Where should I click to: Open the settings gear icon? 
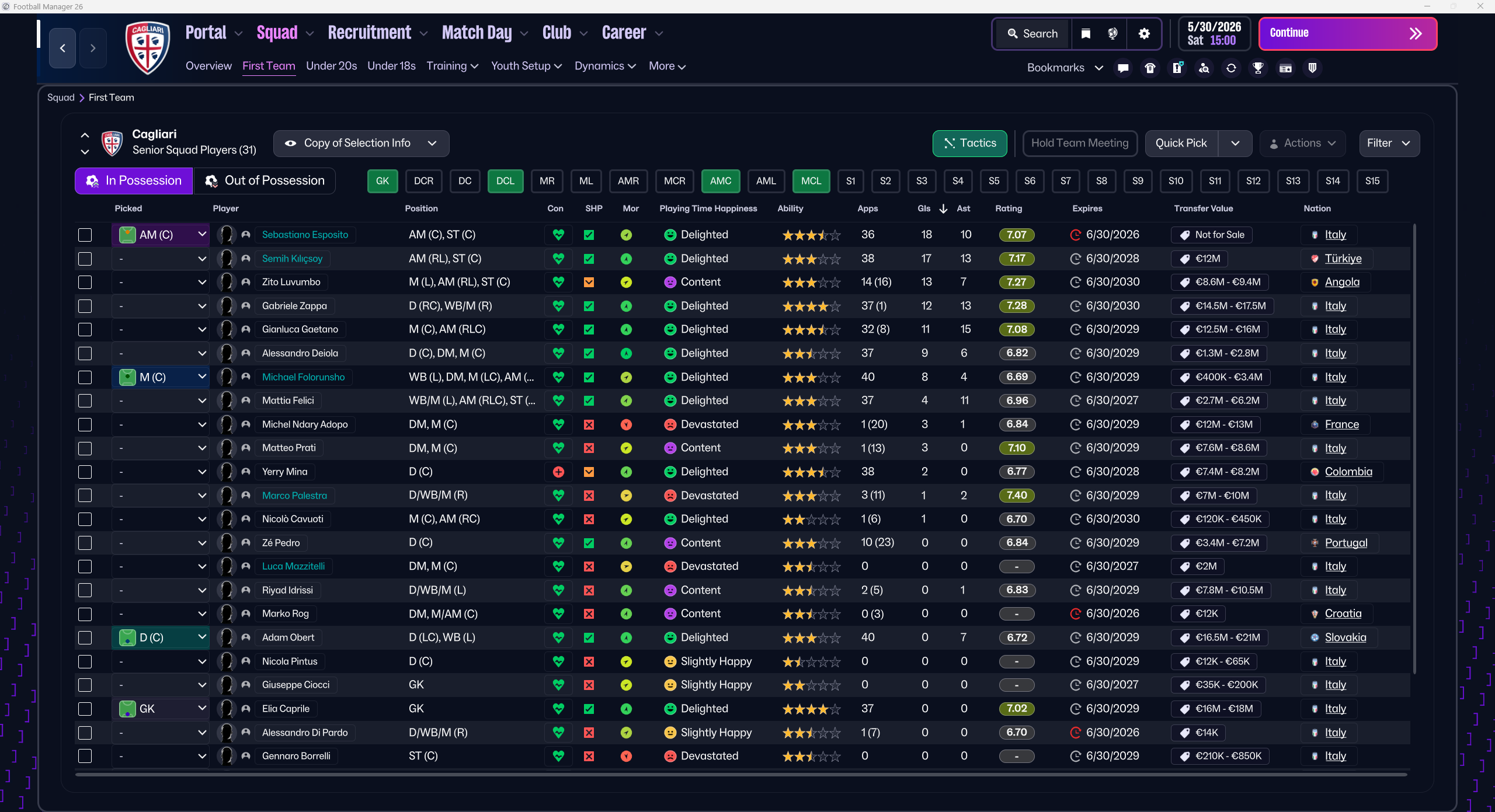point(1144,34)
